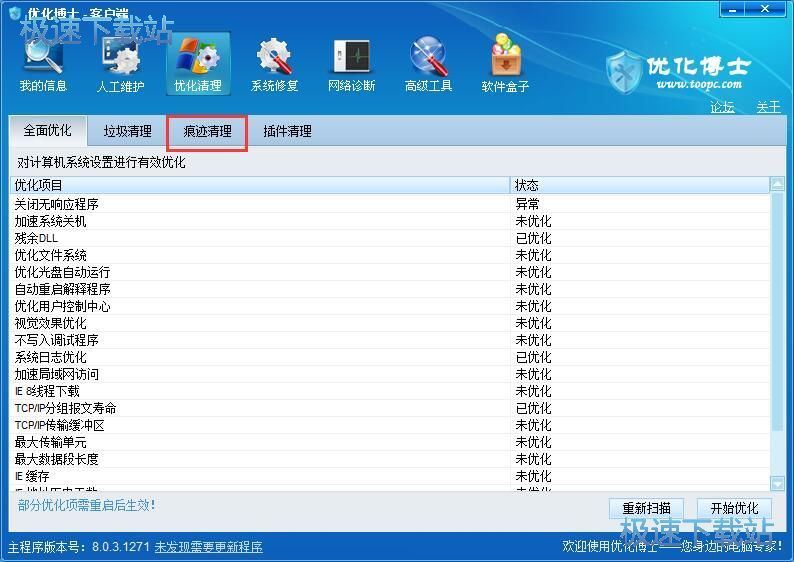Select the 优化用户控制中心 row
794x562 pixels.
[x=389, y=306]
